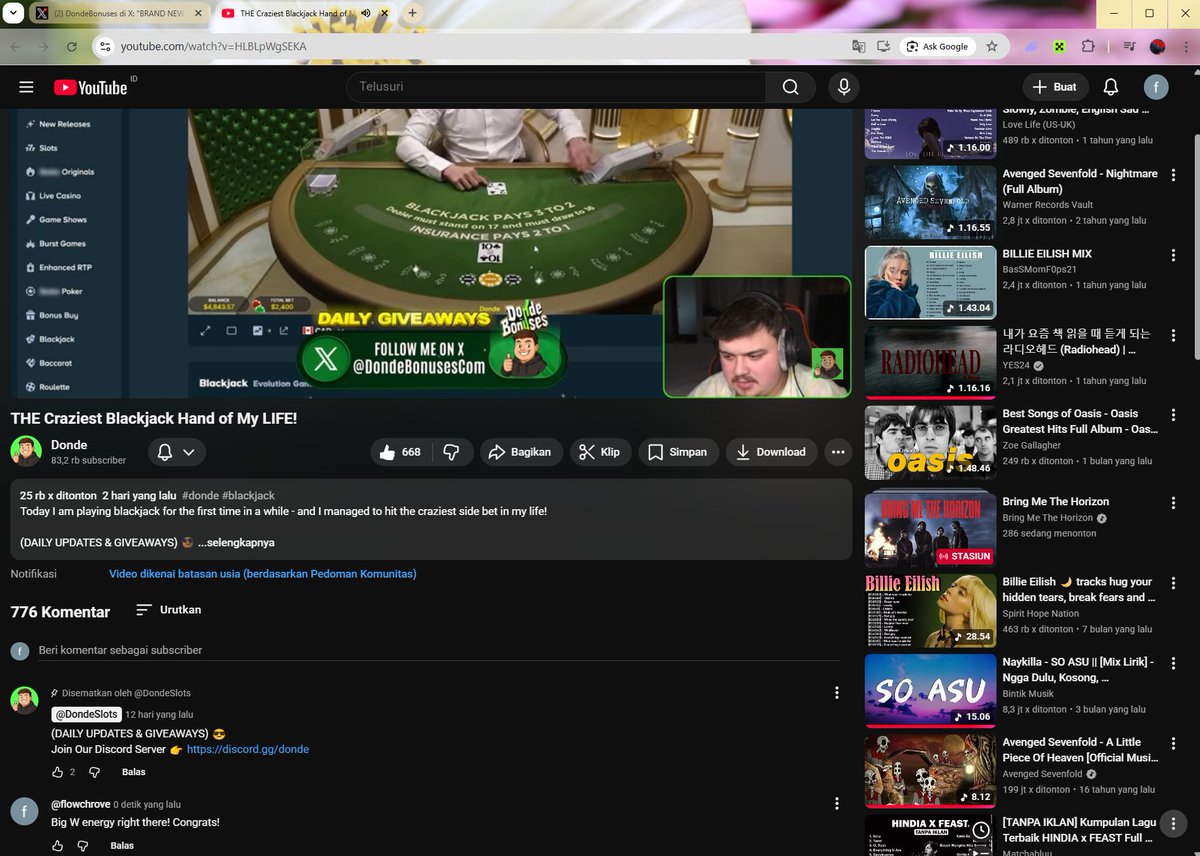
Task: Expand notification bell subscription dropdown
Action: click(177, 452)
